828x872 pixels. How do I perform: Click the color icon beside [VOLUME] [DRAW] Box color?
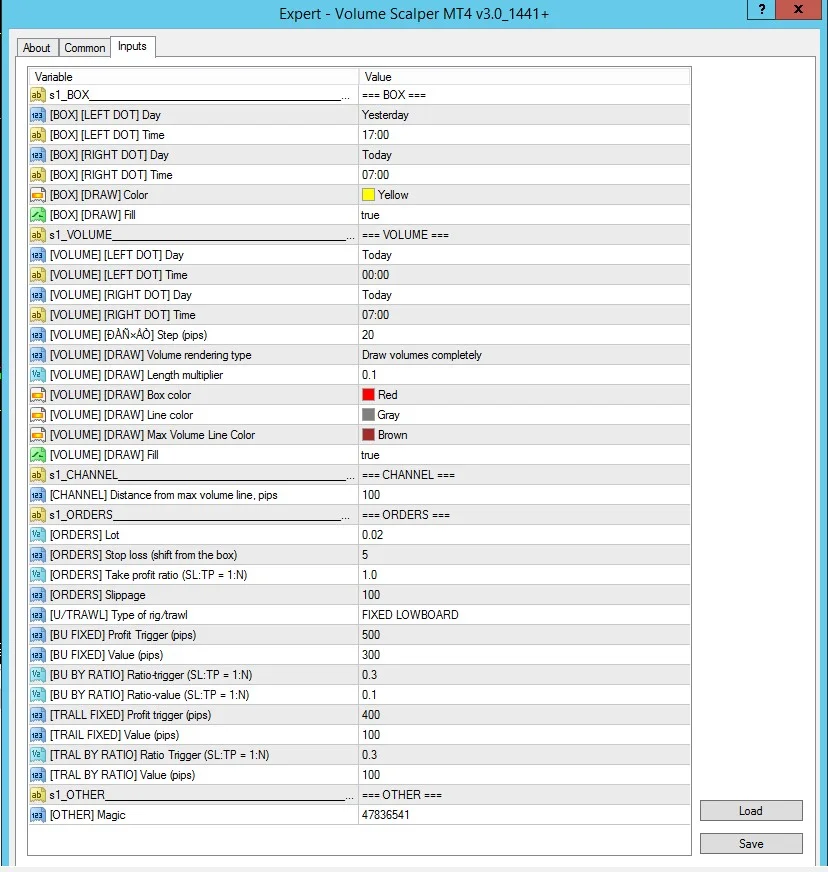37,395
